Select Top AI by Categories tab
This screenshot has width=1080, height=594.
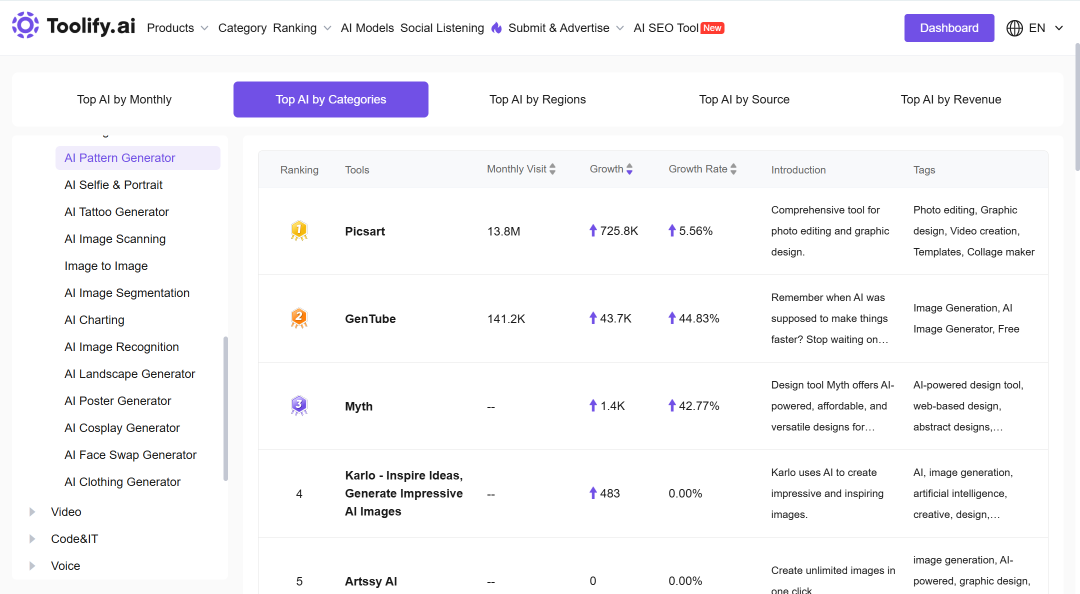[331, 99]
